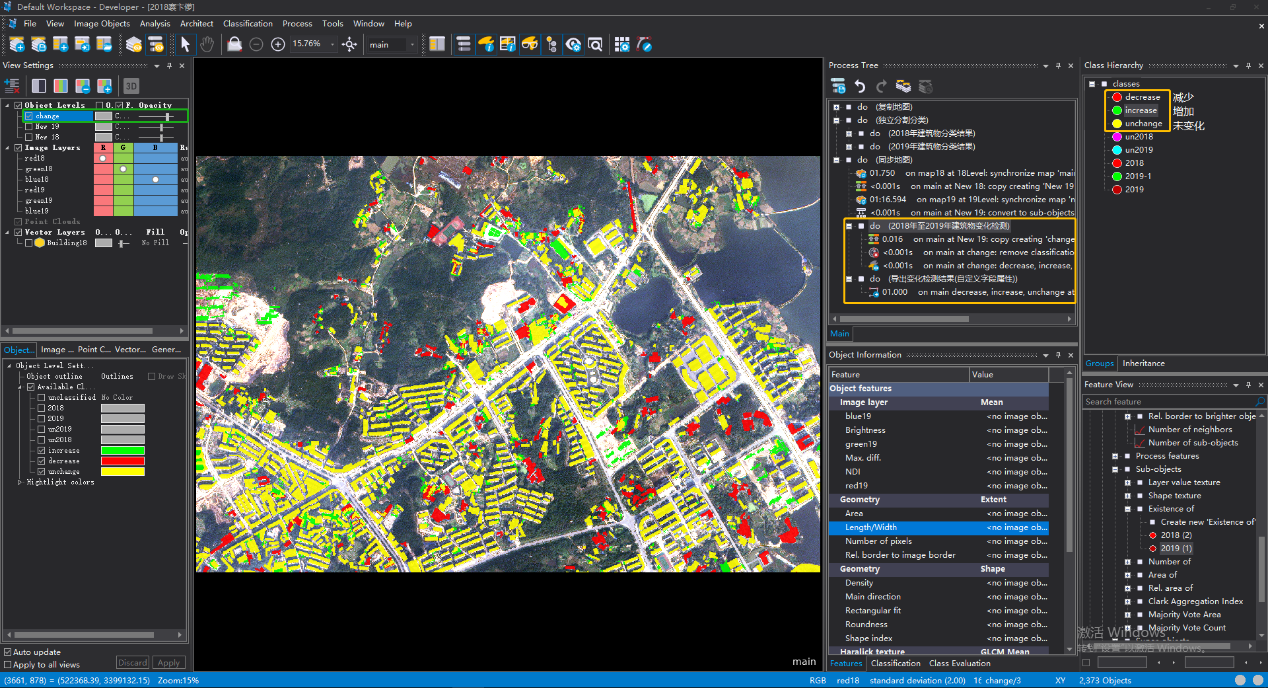Click the Discard button
The image size is (1268, 688).
pos(133,663)
